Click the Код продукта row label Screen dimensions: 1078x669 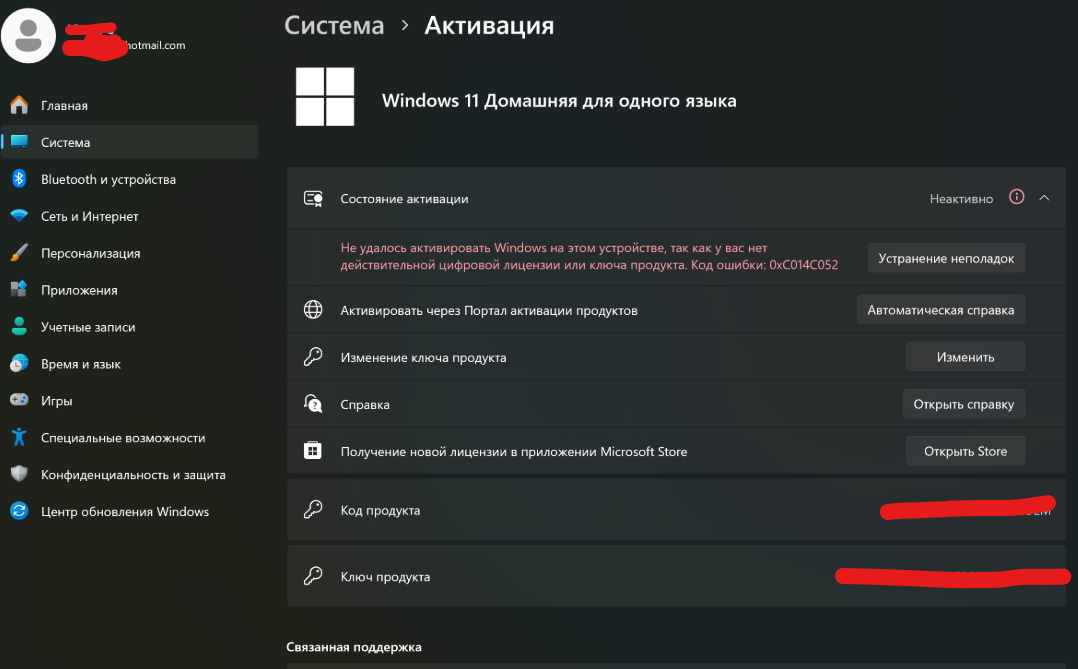point(380,510)
